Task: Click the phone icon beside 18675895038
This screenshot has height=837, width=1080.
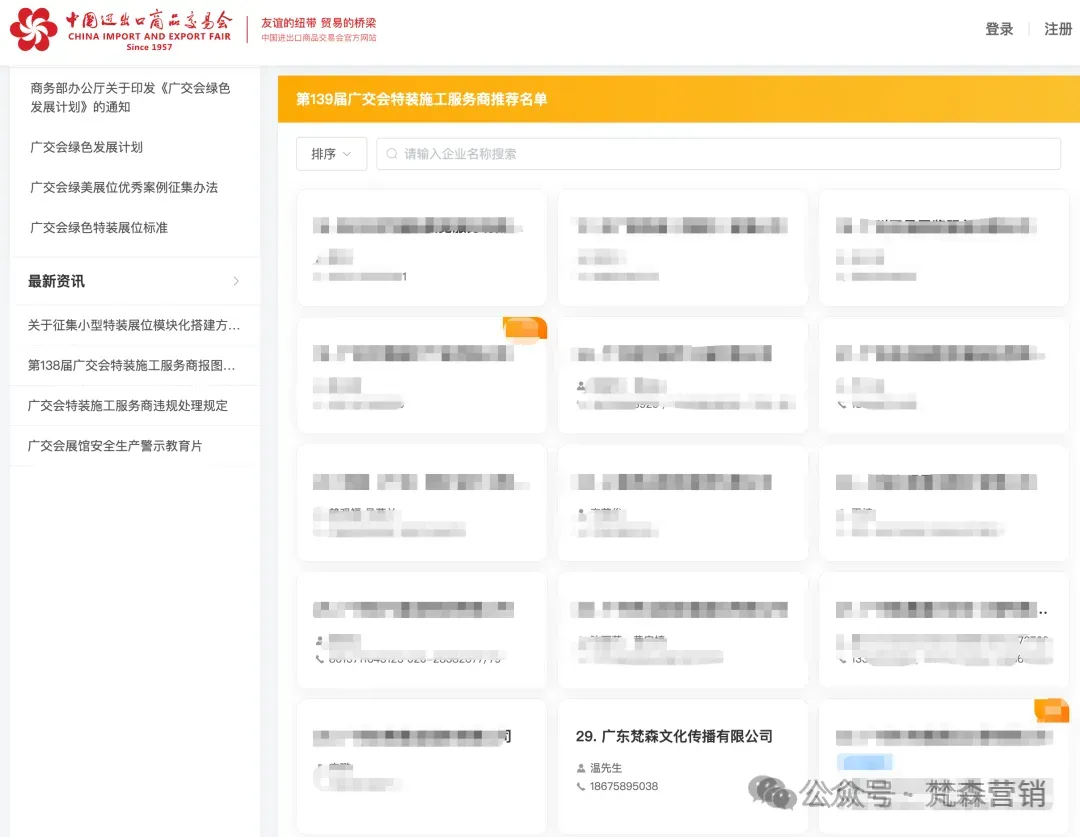Action: (x=582, y=786)
